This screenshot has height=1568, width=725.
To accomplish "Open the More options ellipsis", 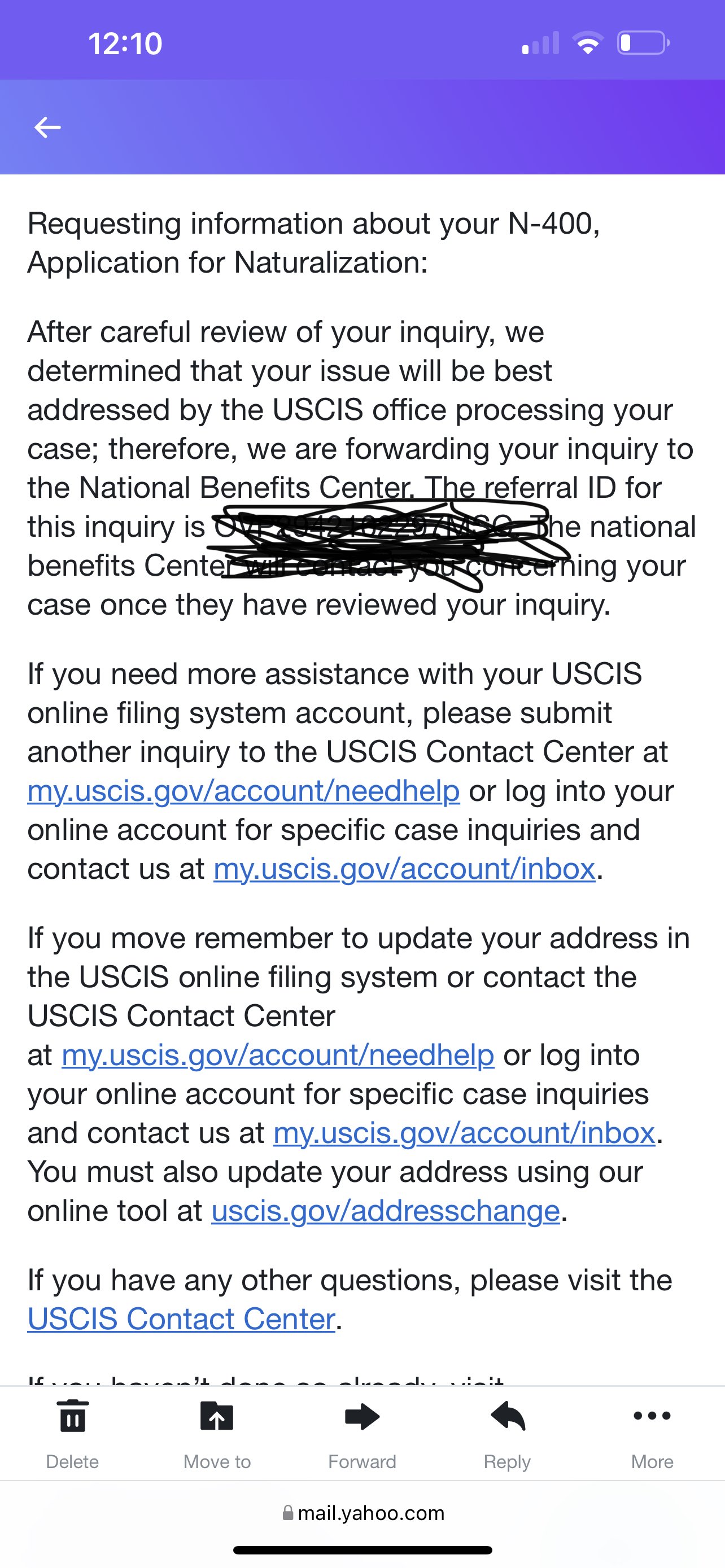I will tap(652, 1416).
